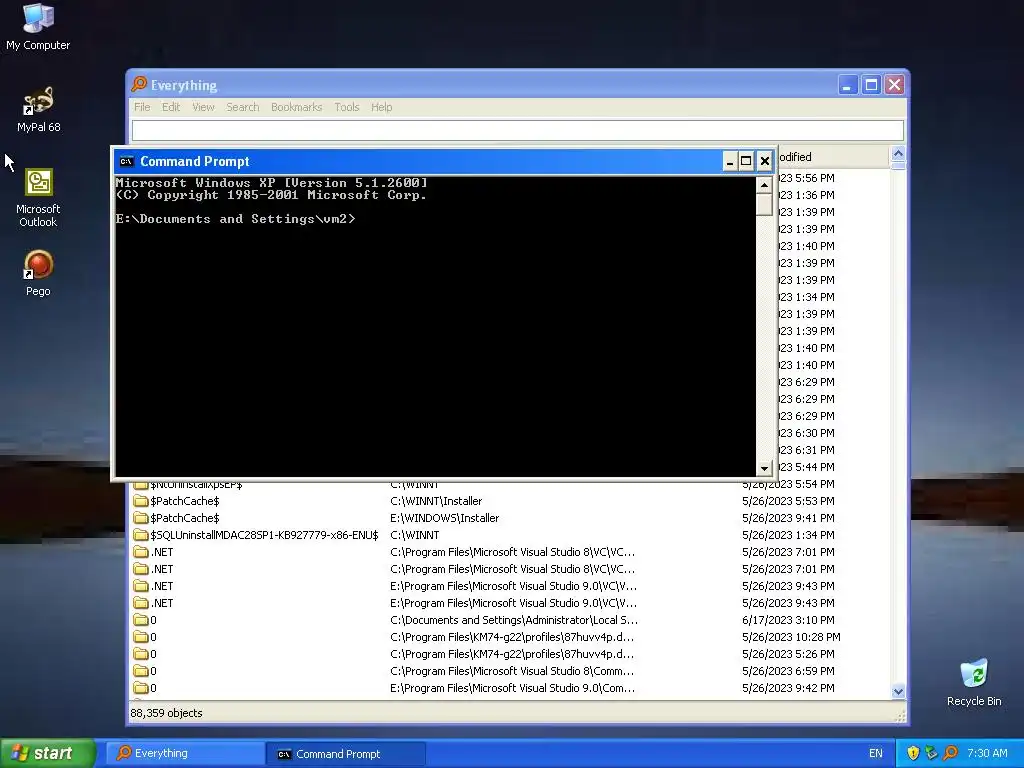Select the date 5/26/2023 9:42 PM
This screenshot has height=768, width=1024.
(788, 688)
